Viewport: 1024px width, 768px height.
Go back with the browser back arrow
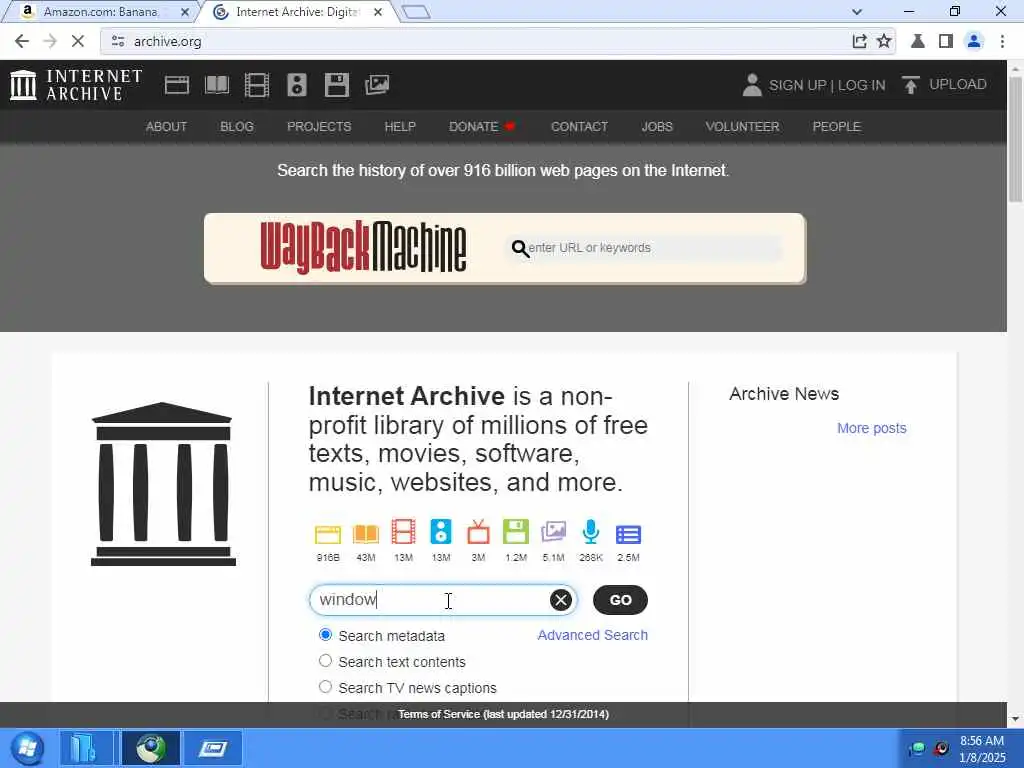tap(22, 41)
